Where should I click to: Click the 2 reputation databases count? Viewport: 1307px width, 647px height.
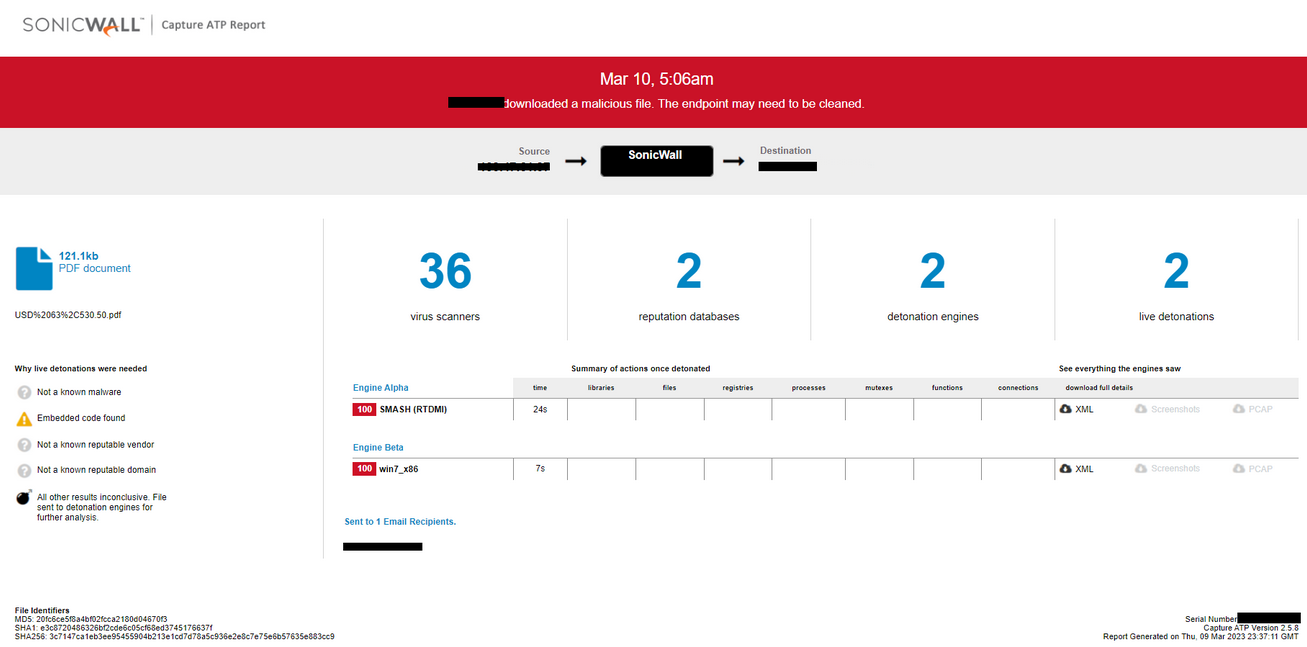click(689, 271)
